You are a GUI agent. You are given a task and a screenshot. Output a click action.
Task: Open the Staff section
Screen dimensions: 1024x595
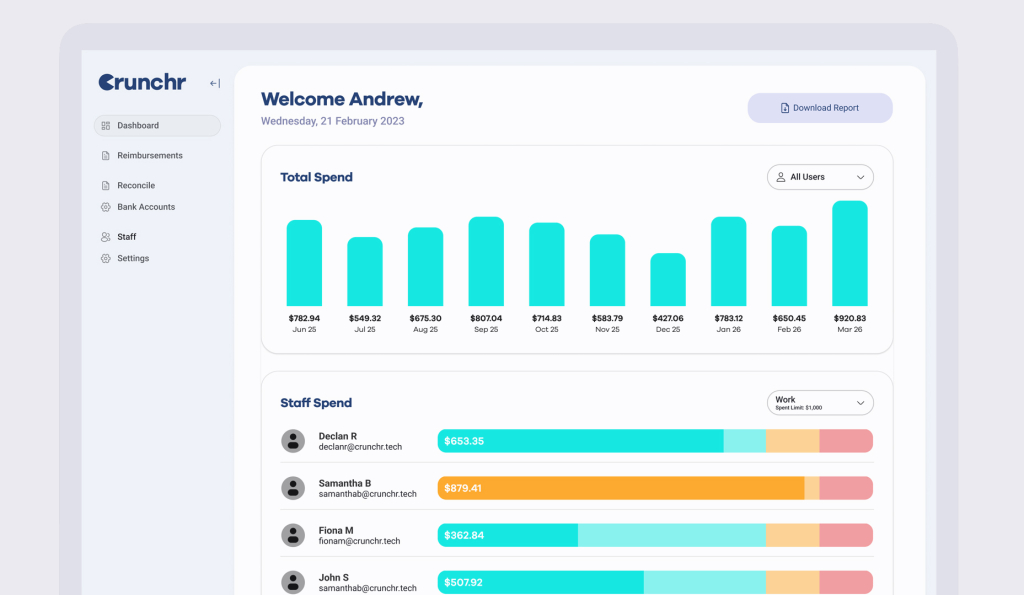click(x=127, y=237)
